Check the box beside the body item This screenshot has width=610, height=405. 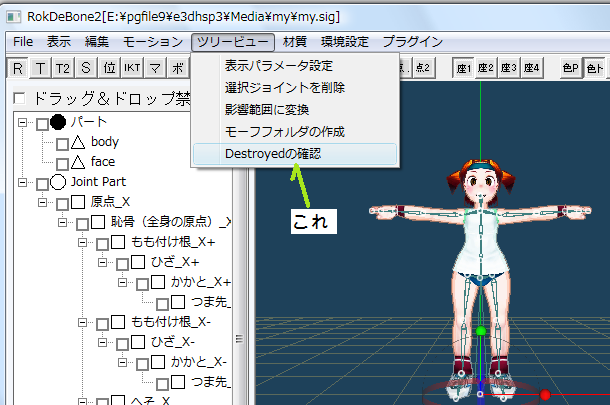click(62, 143)
